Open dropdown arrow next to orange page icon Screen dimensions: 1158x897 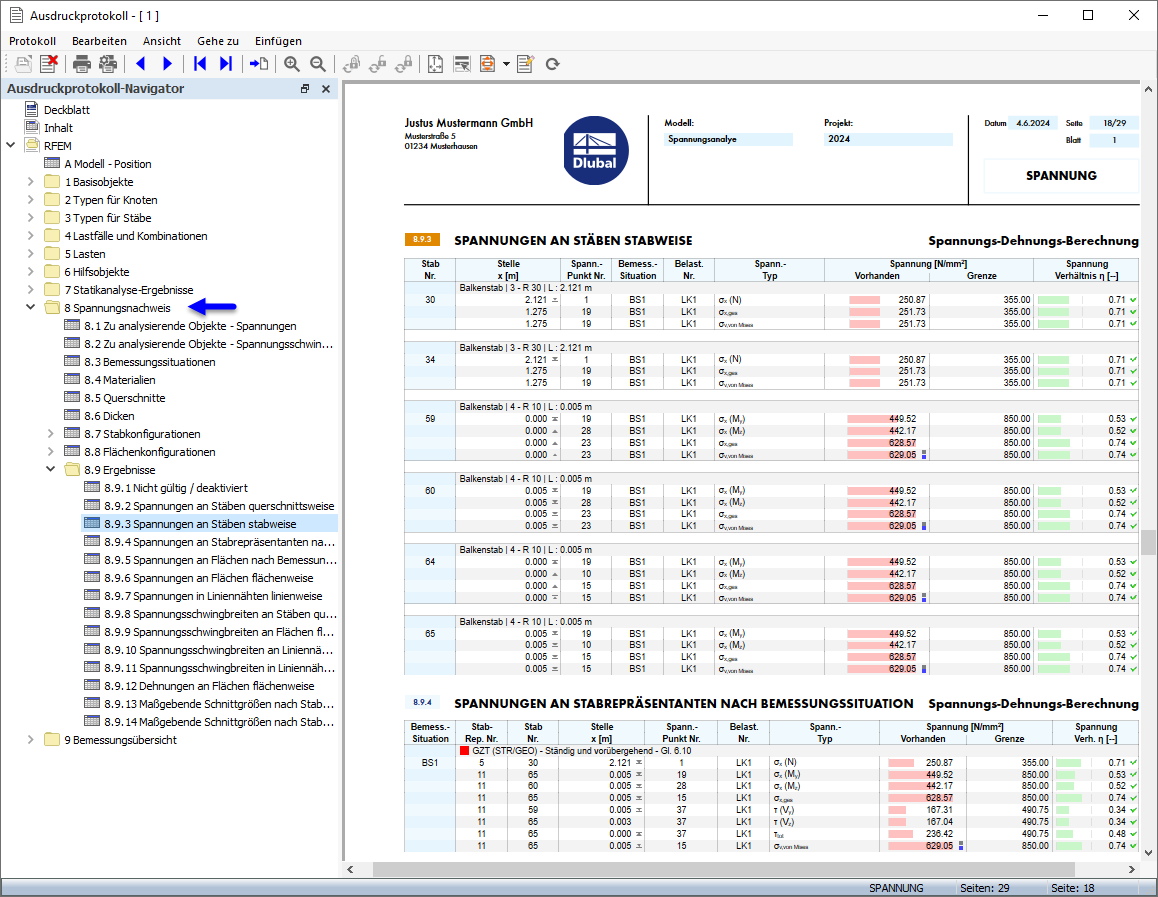pyautogui.click(x=506, y=64)
